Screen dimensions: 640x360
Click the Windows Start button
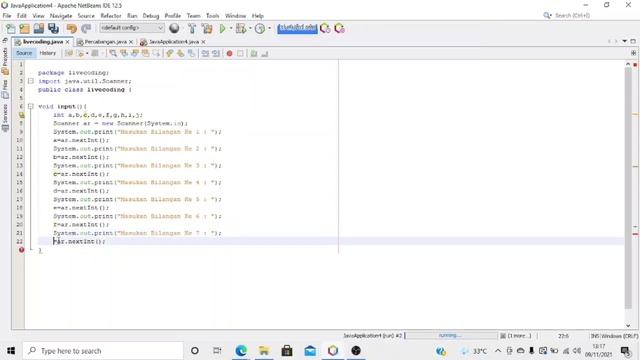(x=11, y=351)
